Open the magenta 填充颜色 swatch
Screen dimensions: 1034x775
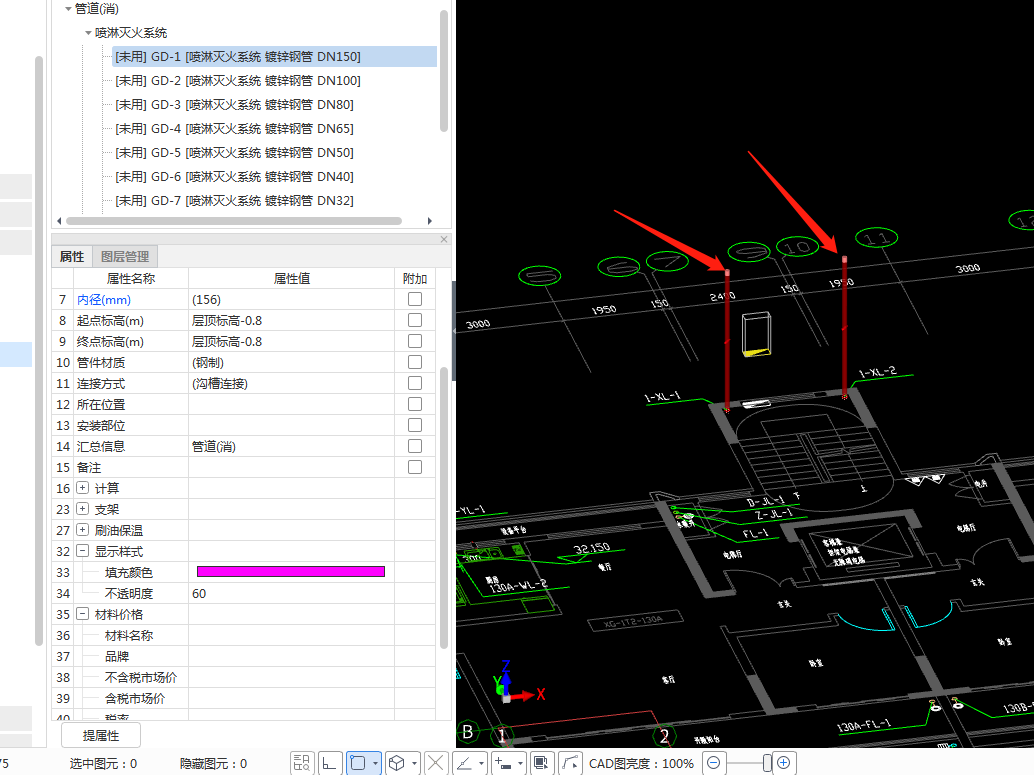click(291, 572)
